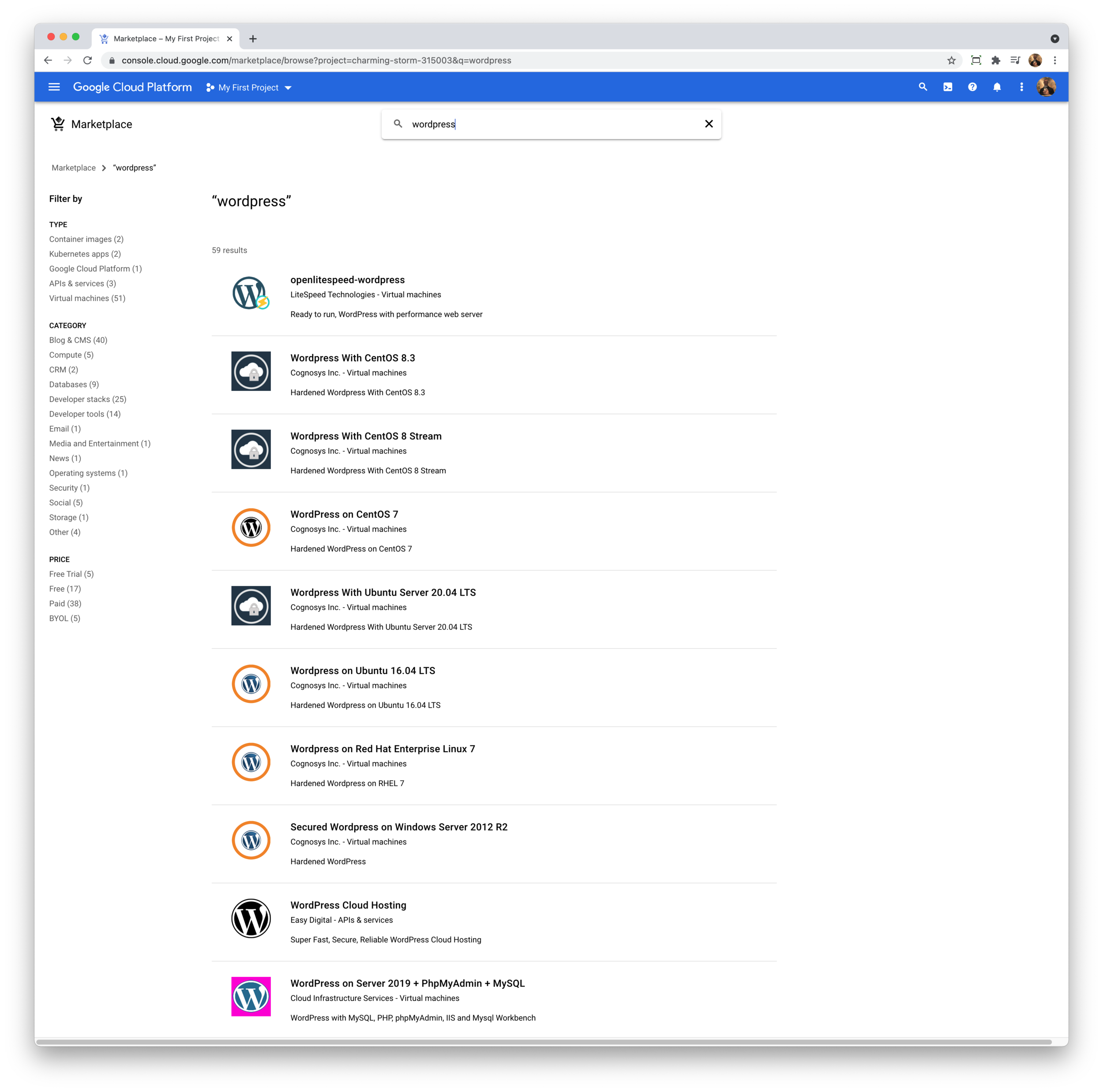Filter by Security (1)

tap(70, 488)
